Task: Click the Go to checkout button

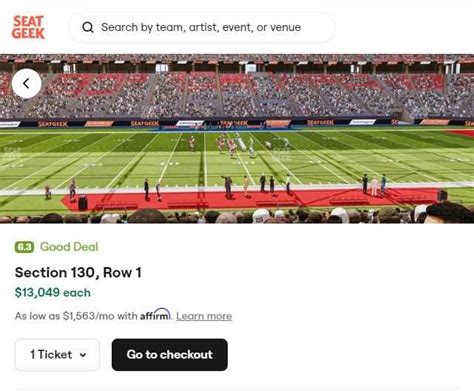Action: [x=170, y=355]
